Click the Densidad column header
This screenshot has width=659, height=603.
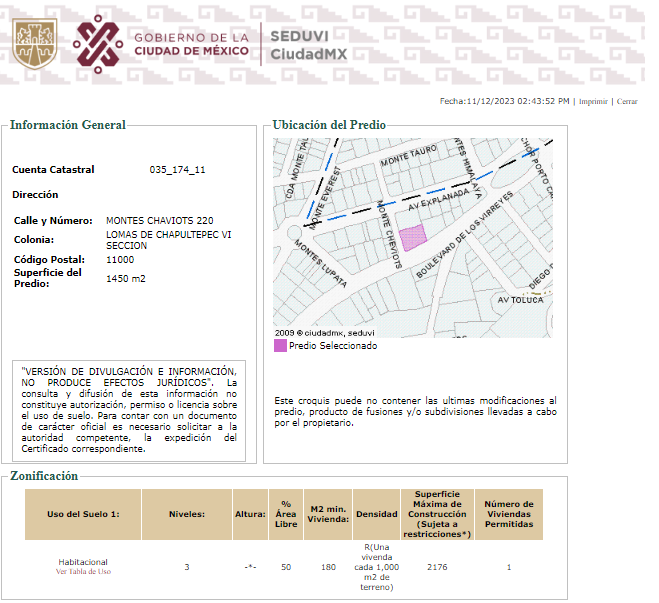click(x=377, y=514)
